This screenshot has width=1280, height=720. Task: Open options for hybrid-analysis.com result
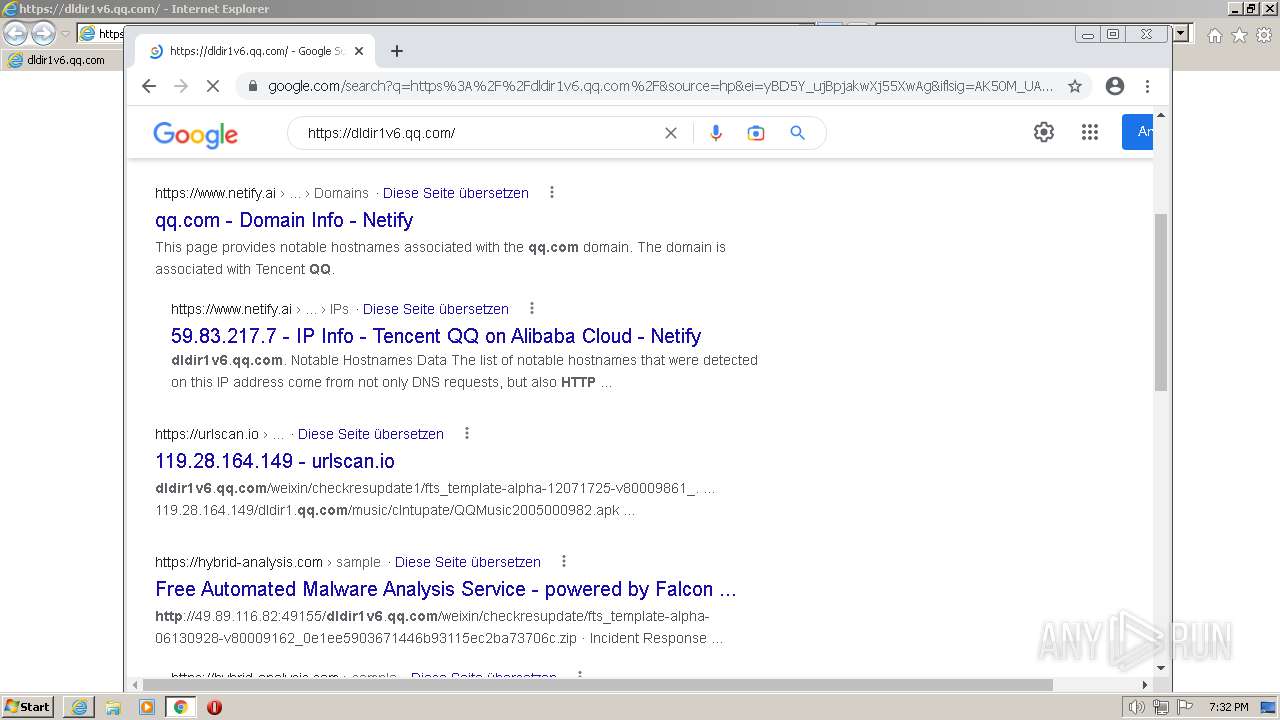[x=564, y=562]
